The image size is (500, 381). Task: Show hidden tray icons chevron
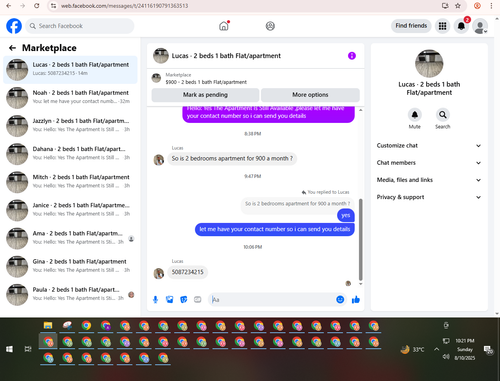pyautogui.click(x=436, y=349)
